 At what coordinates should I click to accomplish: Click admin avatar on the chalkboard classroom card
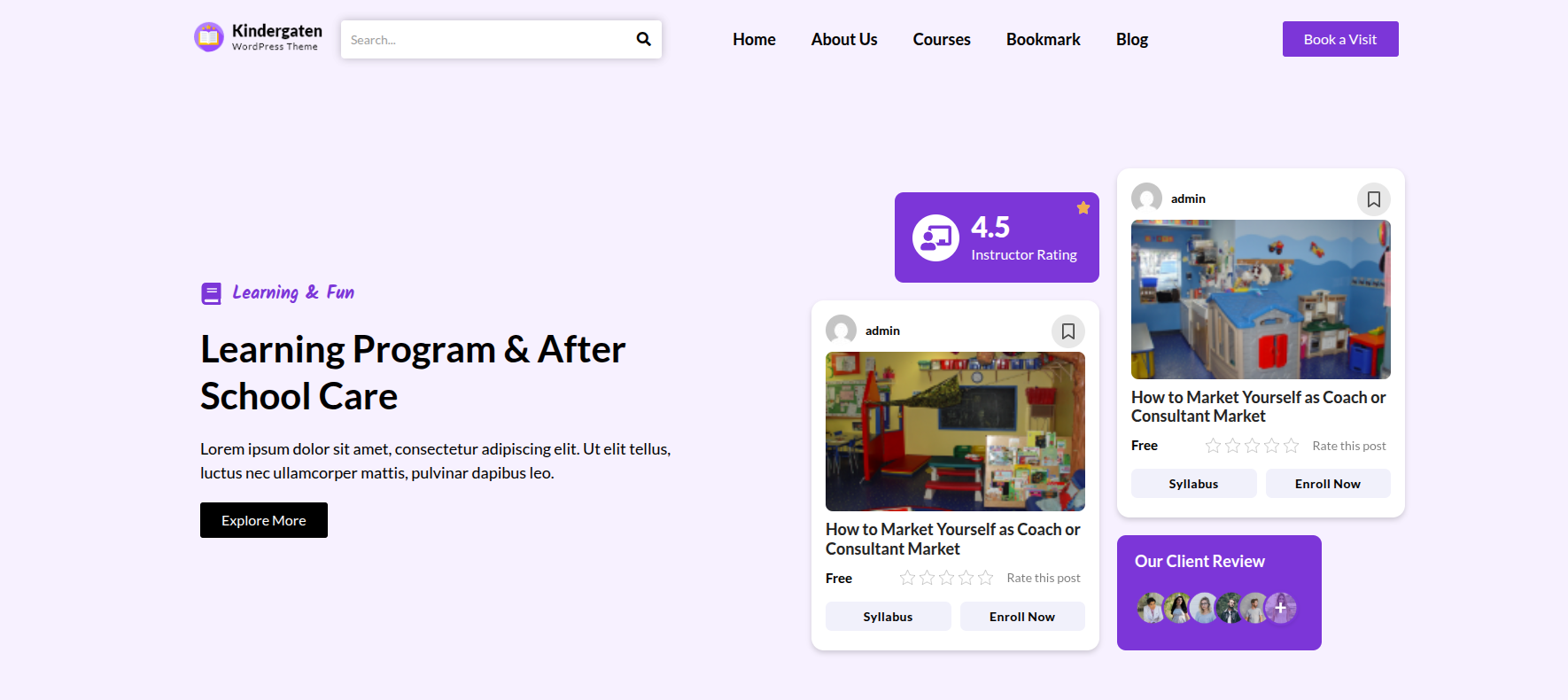841,330
